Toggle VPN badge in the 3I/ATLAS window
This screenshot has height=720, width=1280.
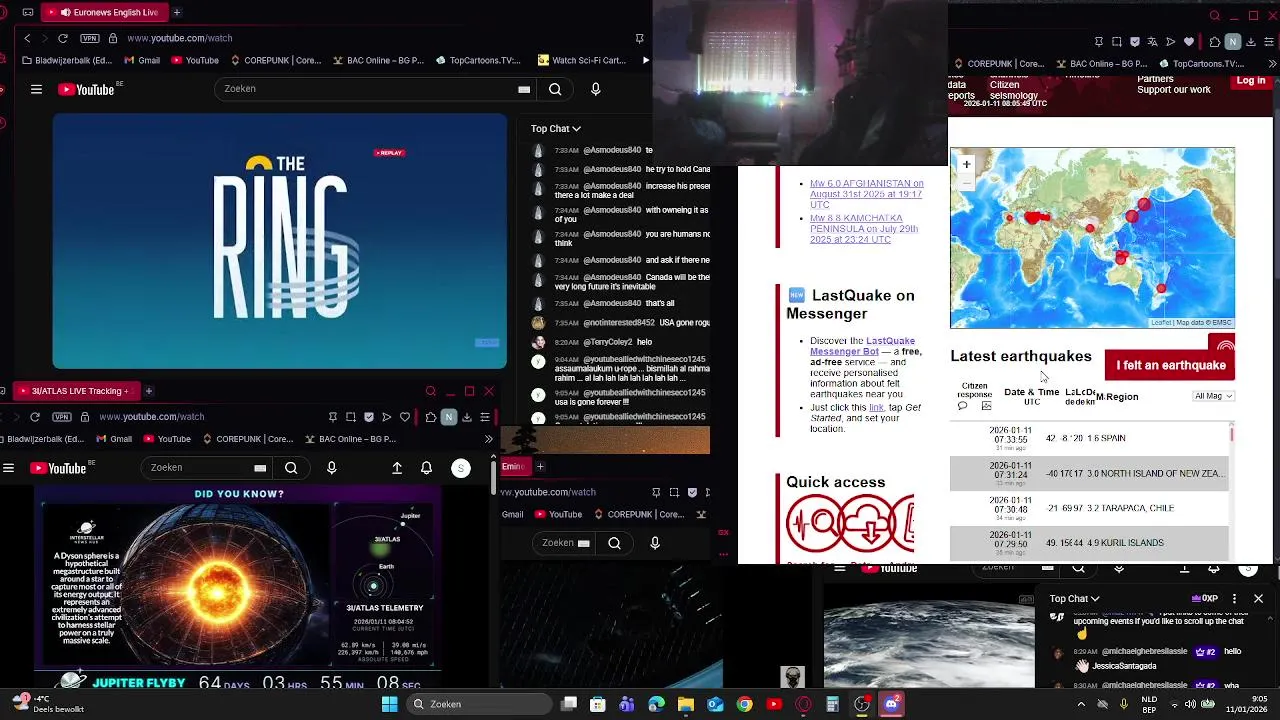(62, 417)
